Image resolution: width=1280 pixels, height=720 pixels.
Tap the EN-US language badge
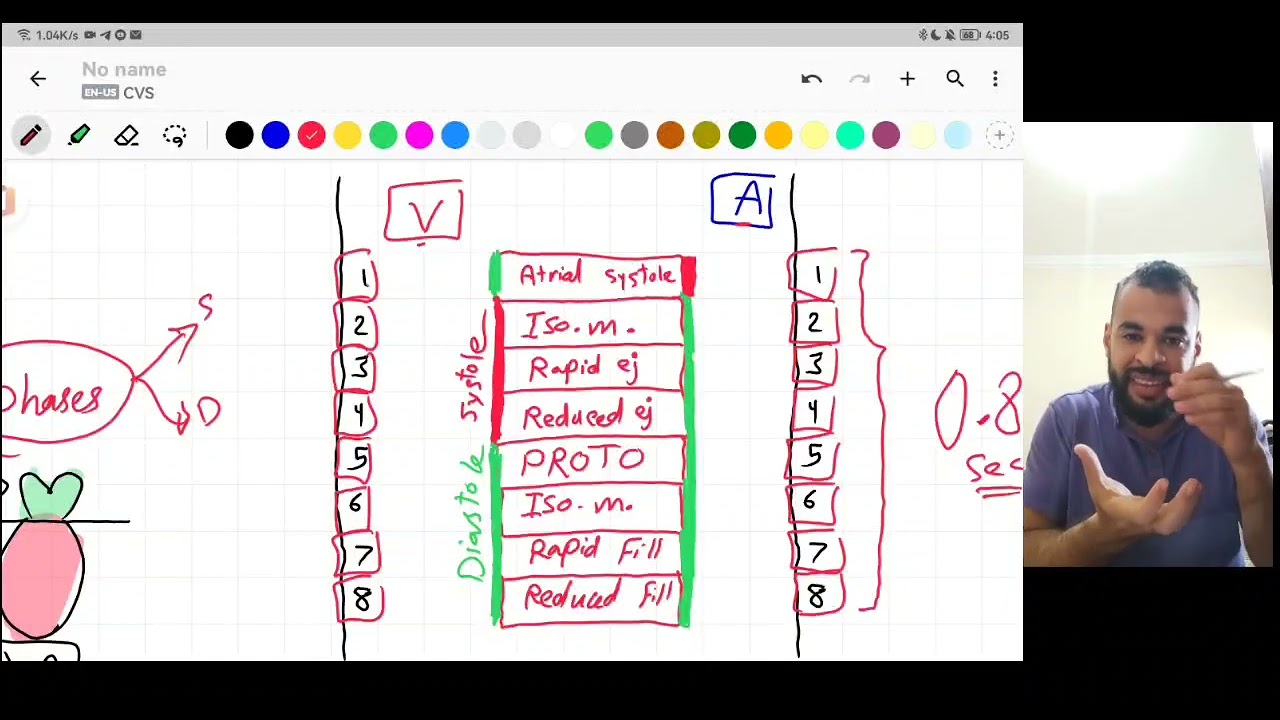(x=100, y=93)
